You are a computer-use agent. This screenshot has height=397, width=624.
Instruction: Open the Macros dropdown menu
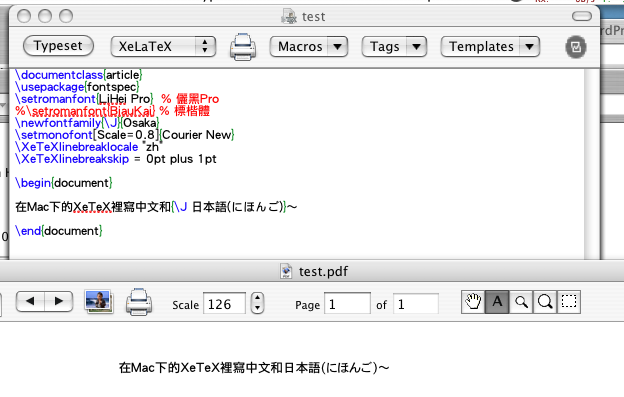click(x=308, y=47)
